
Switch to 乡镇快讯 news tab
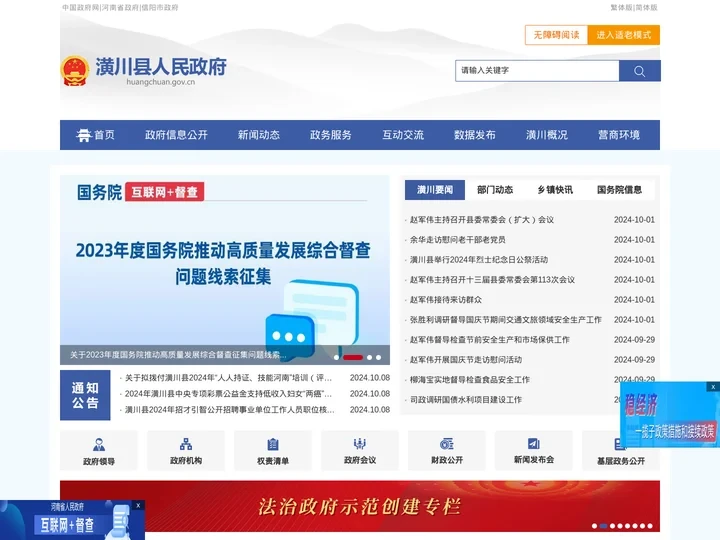click(x=555, y=189)
